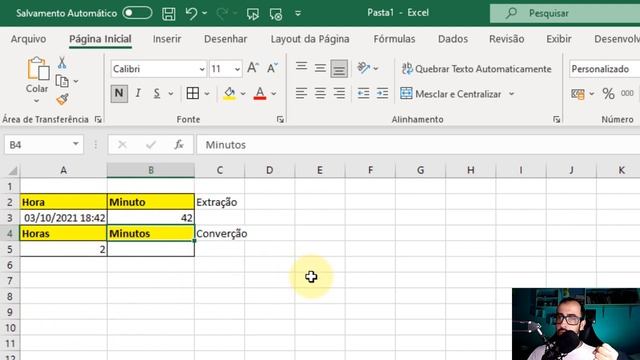The image size is (640, 360).
Task: Toggle Bold (N) formatting
Action: [x=119, y=93]
